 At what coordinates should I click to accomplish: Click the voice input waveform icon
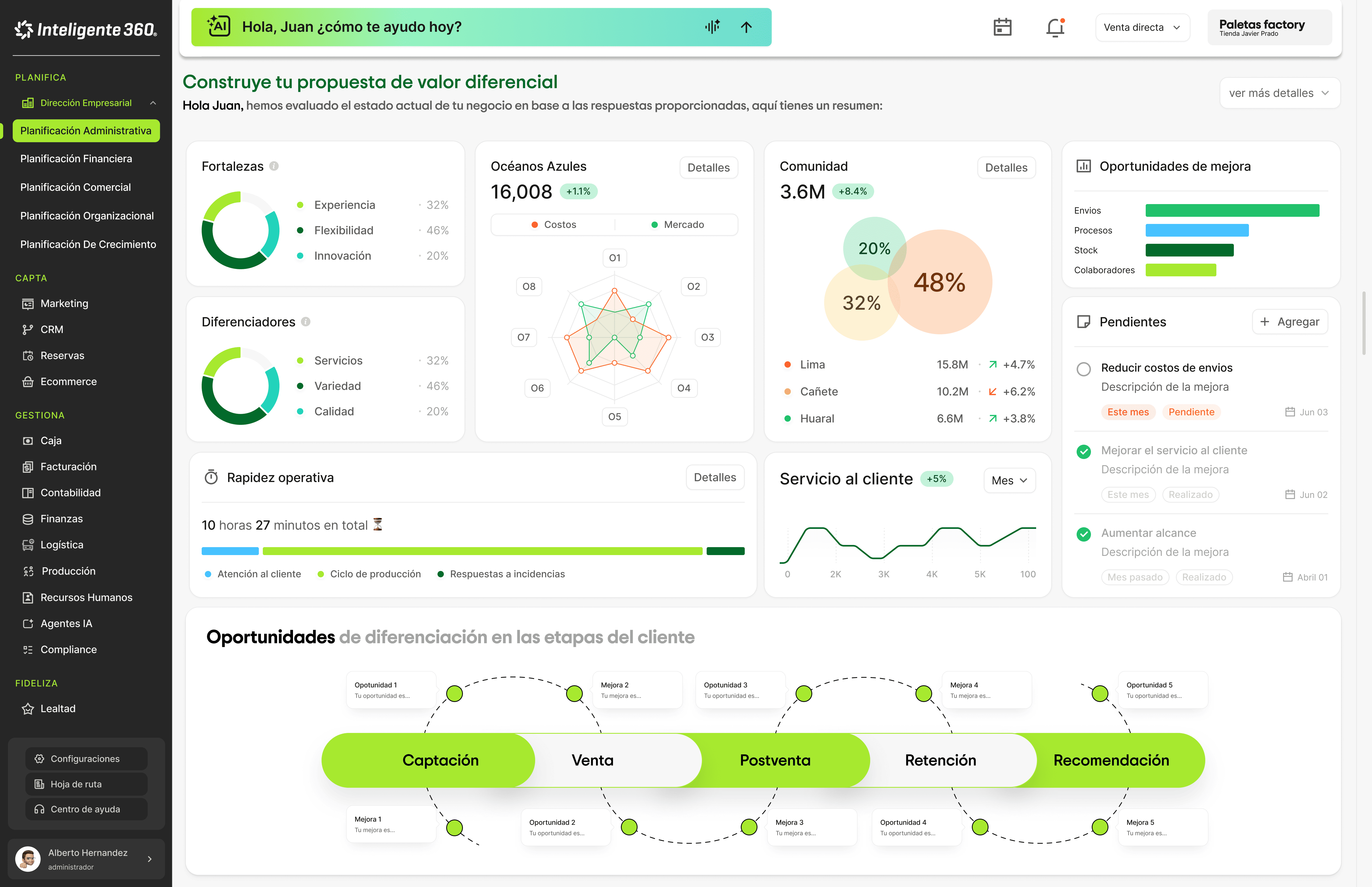[x=712, y=26]
